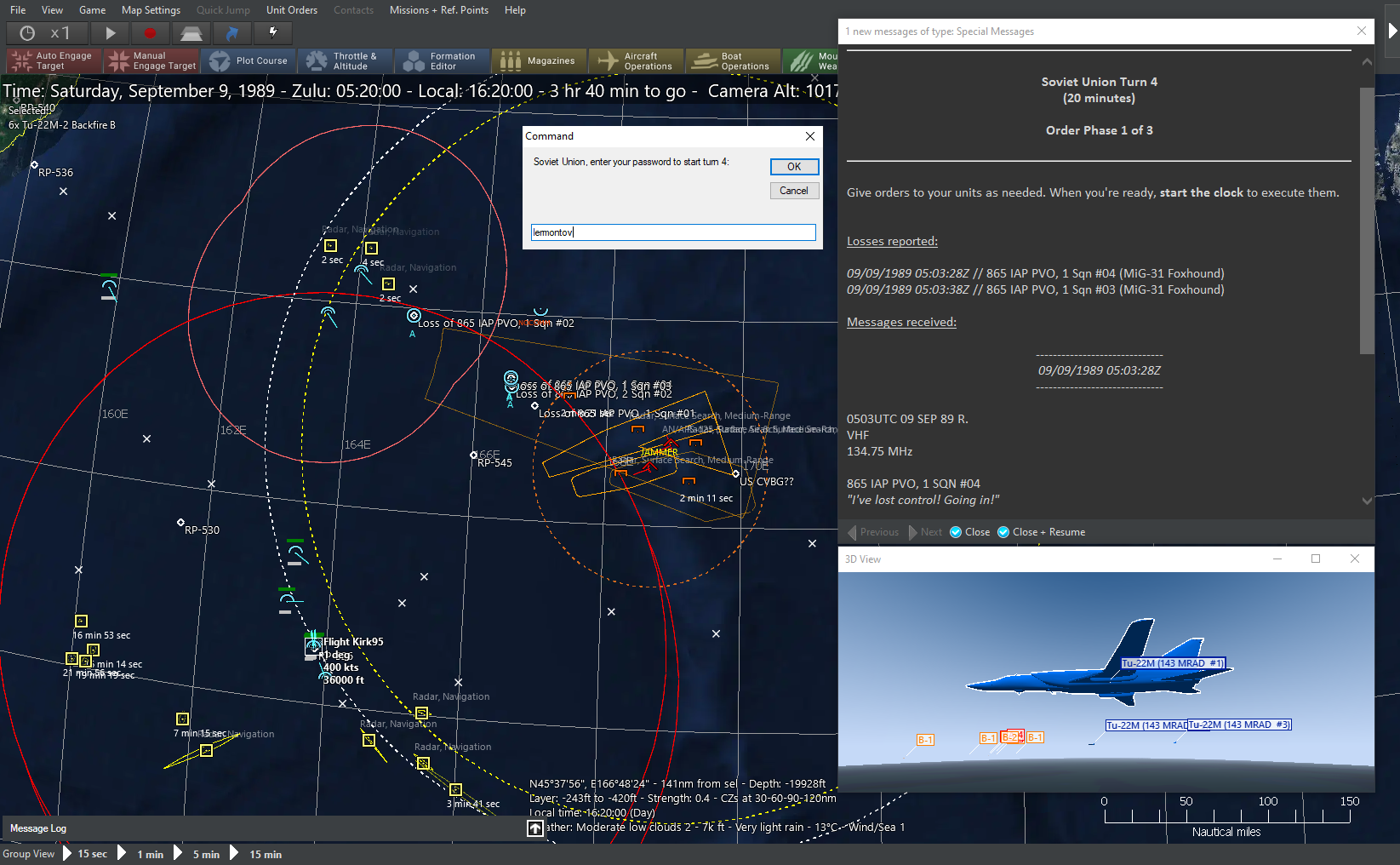Minimize the 3D View window

click(1277, 559)
